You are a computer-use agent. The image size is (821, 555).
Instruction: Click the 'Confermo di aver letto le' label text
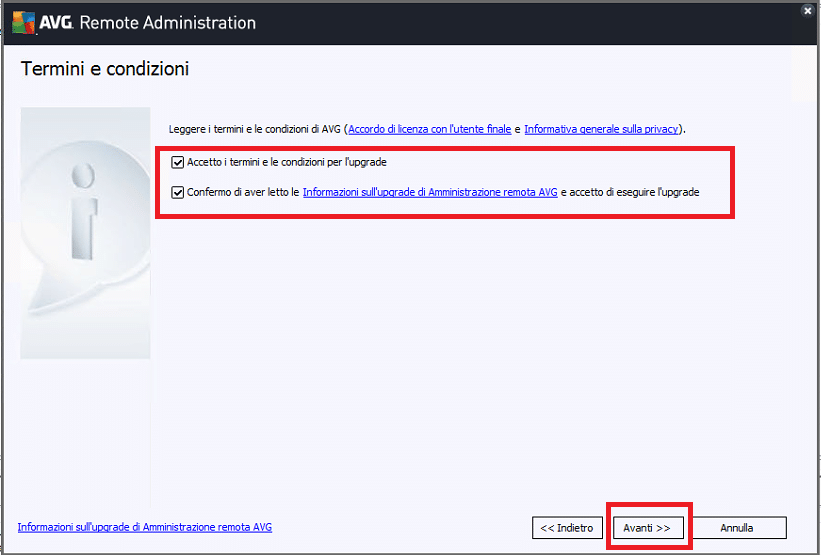[243, 193]
